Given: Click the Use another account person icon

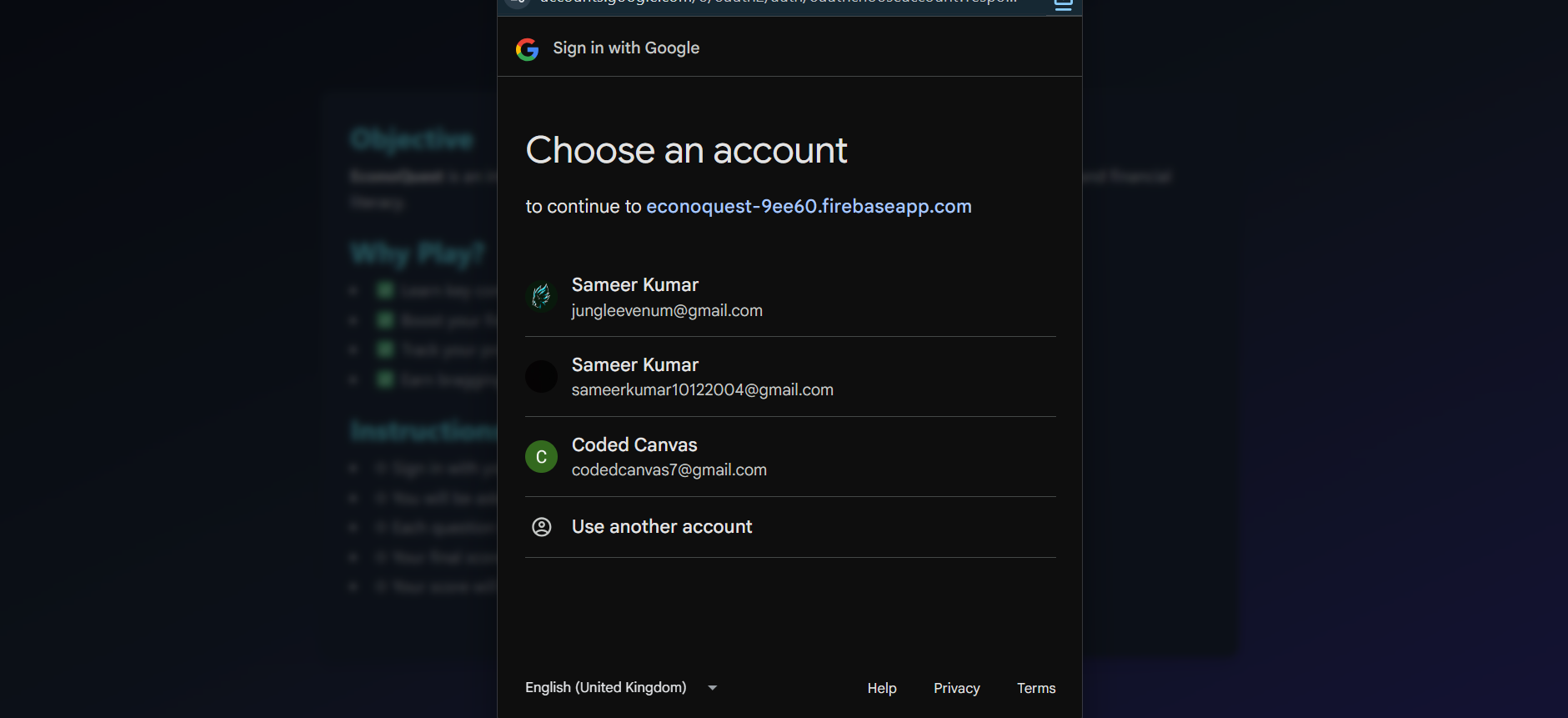Looking at the screenshot, I should coord(542,527).
